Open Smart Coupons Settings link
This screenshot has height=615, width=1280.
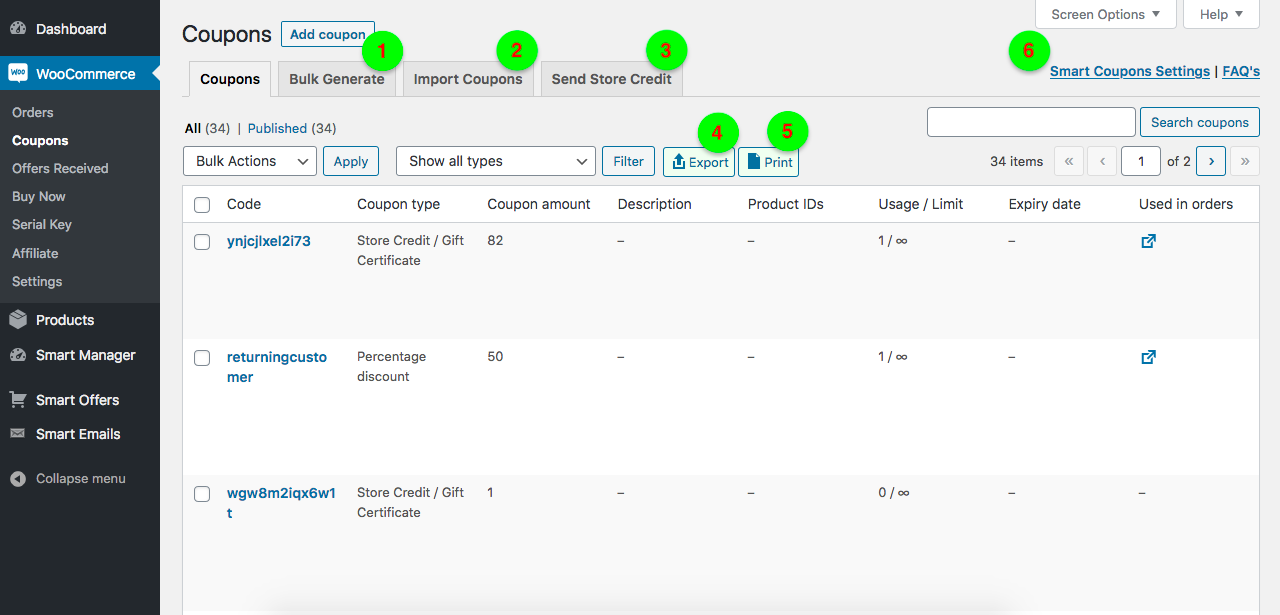pos(1130,72)
